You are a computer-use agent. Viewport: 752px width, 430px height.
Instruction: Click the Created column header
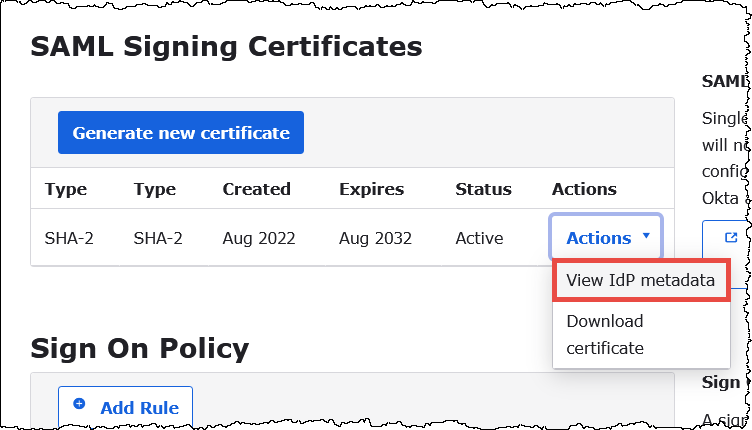pyautogui.click(x=256, y=189)
